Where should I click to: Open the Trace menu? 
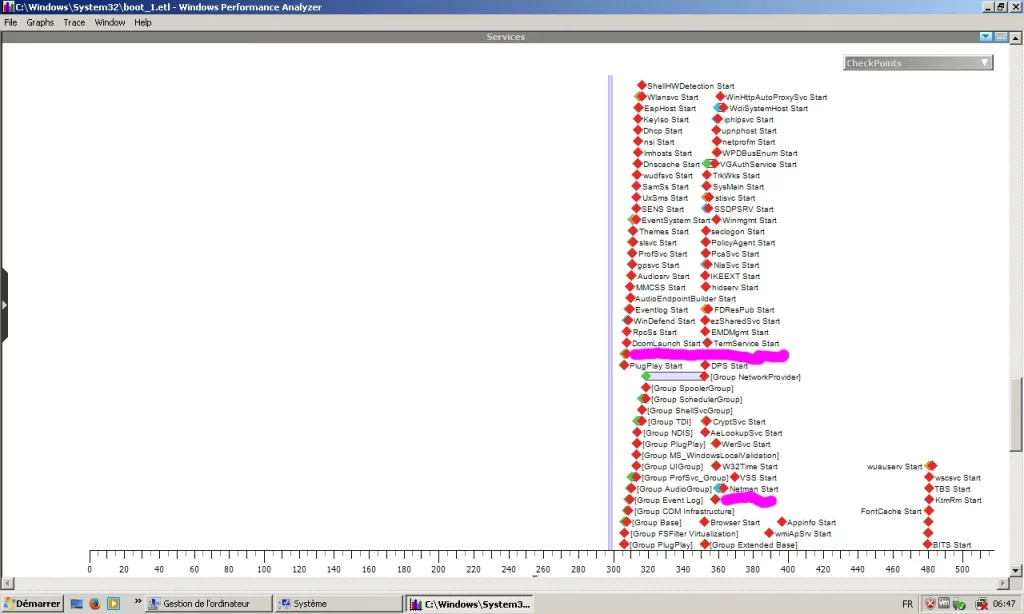tap(74, 22)
